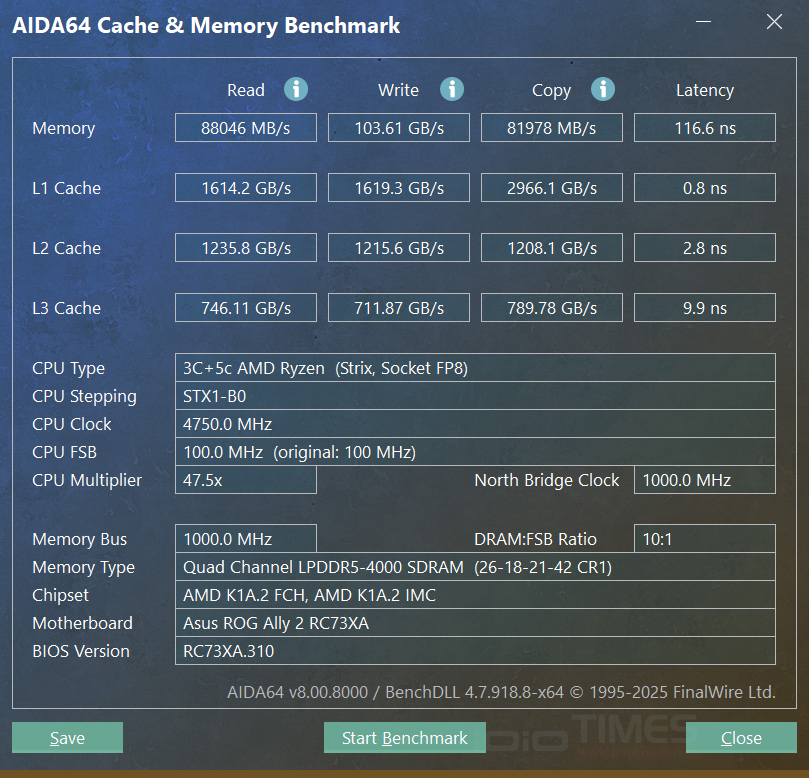Click the CPU Stepping field STX1-B0
Screen dimensions: 809x778
475,396
